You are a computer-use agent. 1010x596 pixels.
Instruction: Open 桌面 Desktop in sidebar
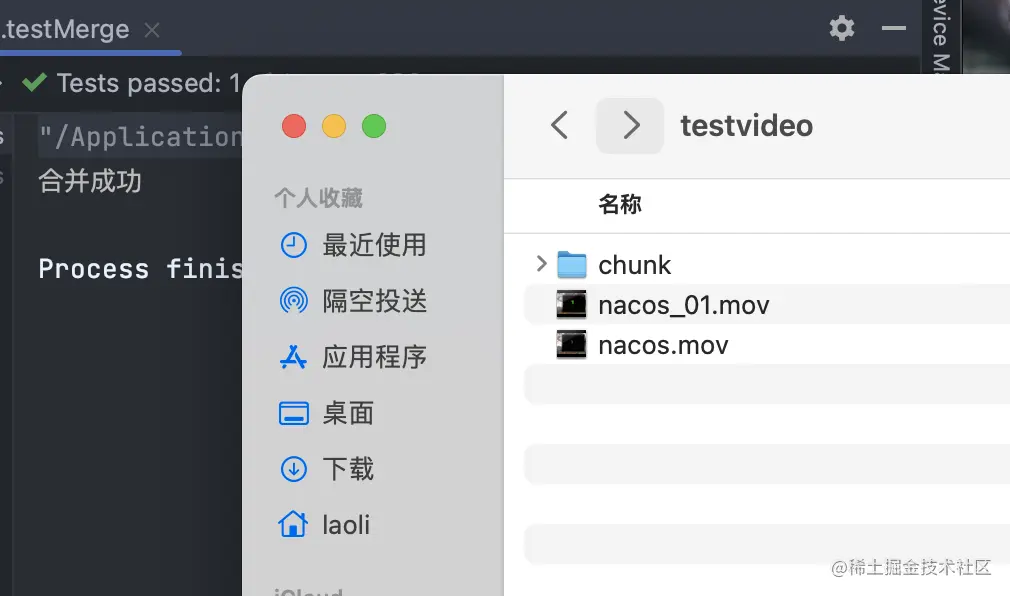click(347, 413)
